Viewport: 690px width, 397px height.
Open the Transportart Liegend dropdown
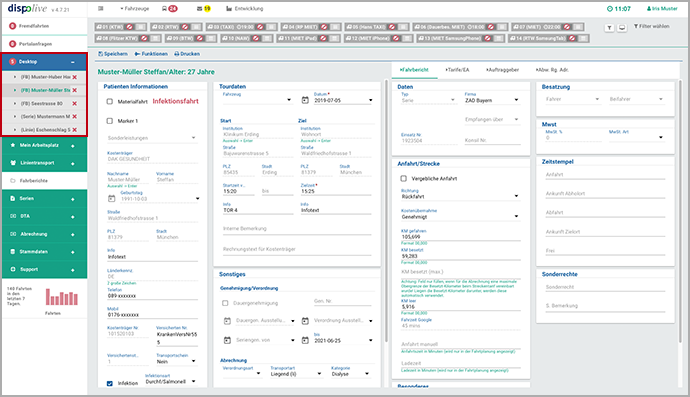(296, 374)
